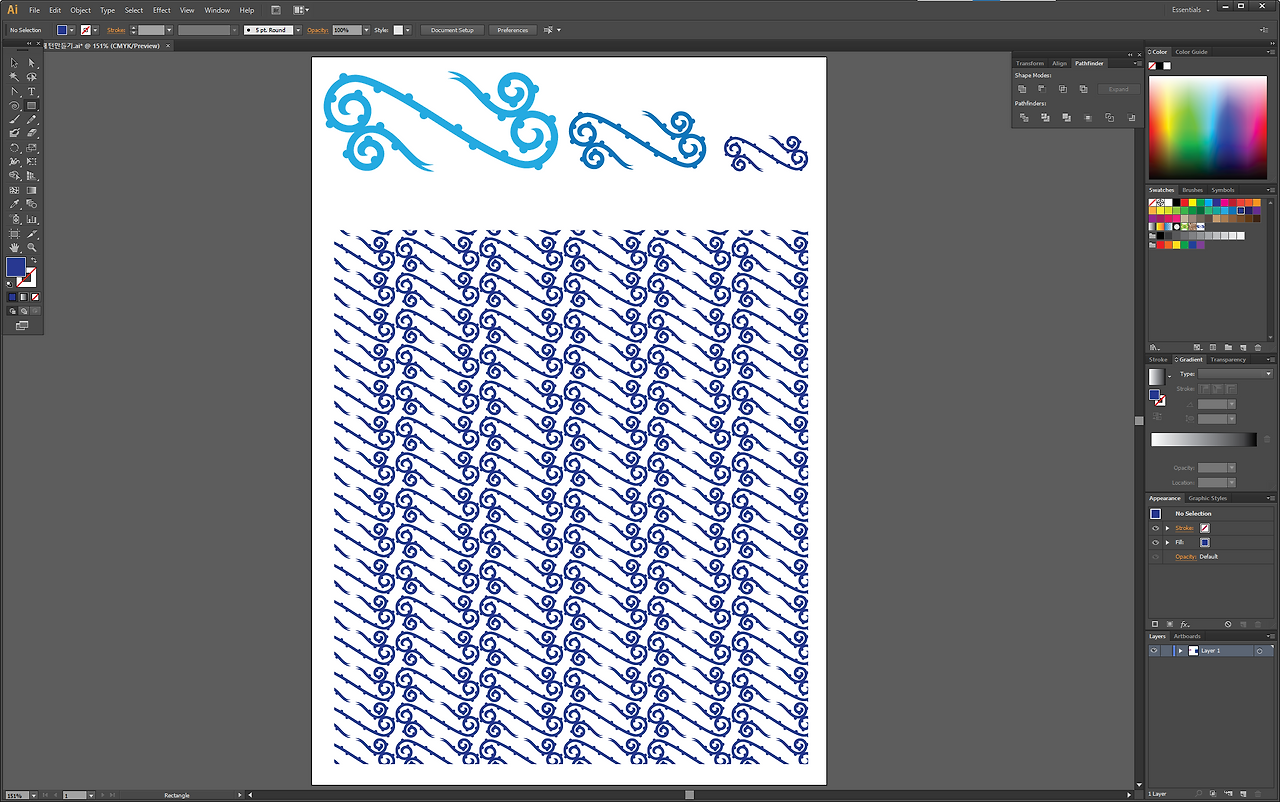Select the Spiral tool

pyautogui.click(x=14, y=105)
